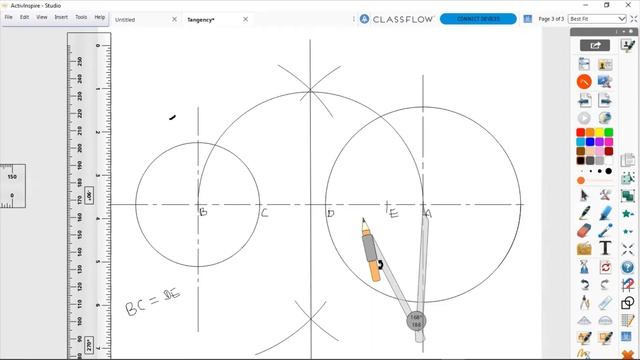Select the Eraser tool
The height and width of the screenshot is (360, 640).
click(584, 231)
